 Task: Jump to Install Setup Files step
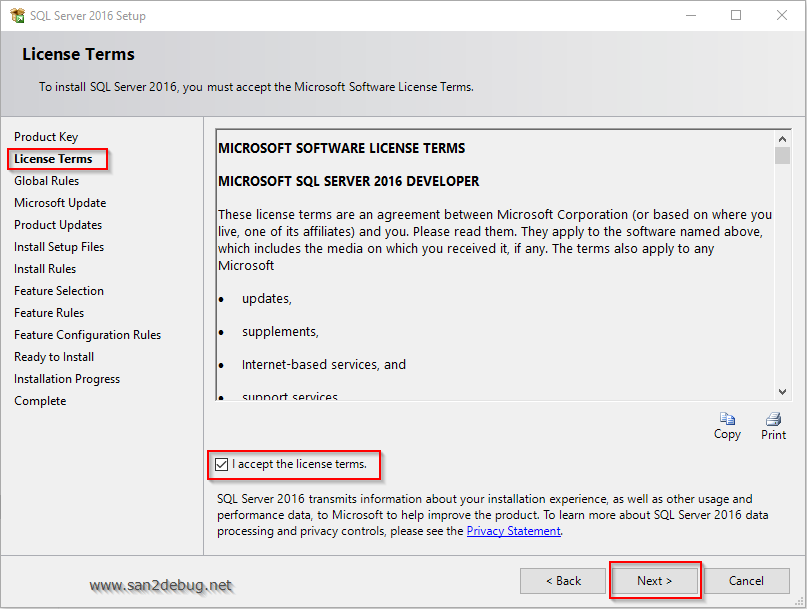pos(59,247)
